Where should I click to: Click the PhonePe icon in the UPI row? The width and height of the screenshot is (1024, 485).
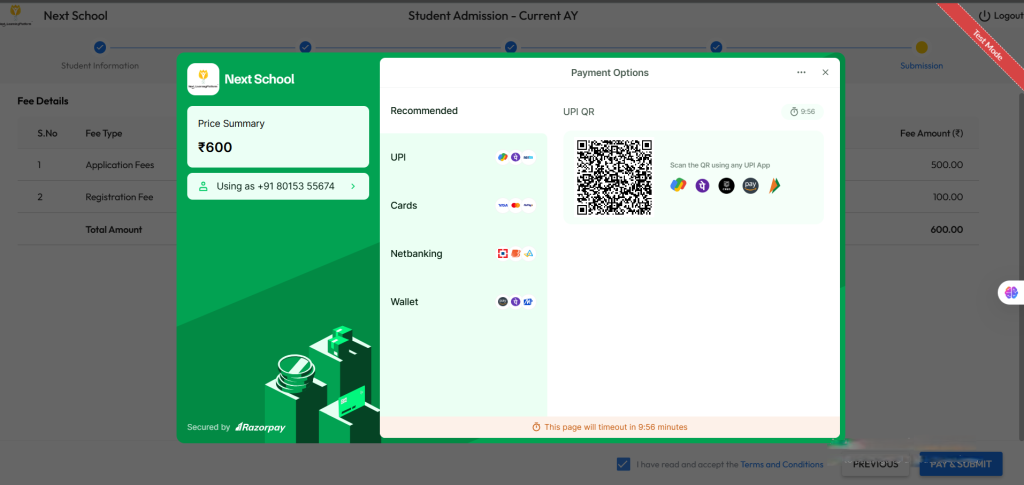(515, 157)
